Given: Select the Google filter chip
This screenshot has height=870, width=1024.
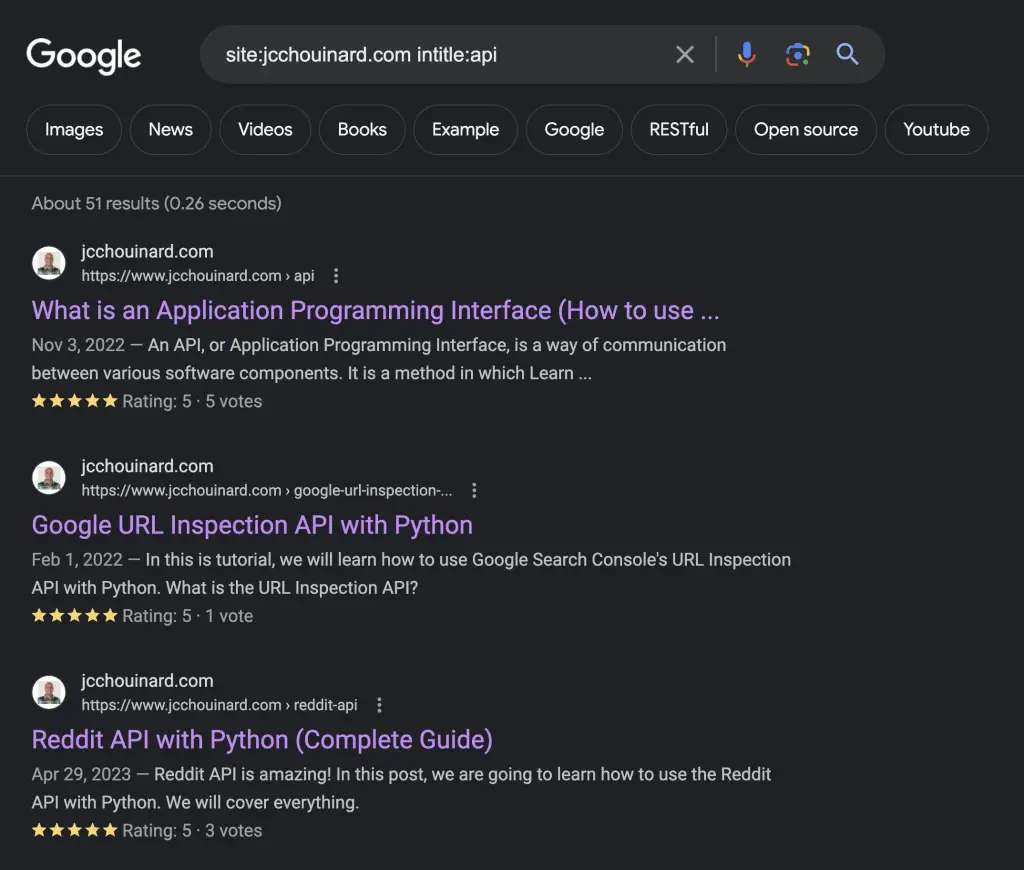Looking at the screenshot, I should tap(574, 129).
